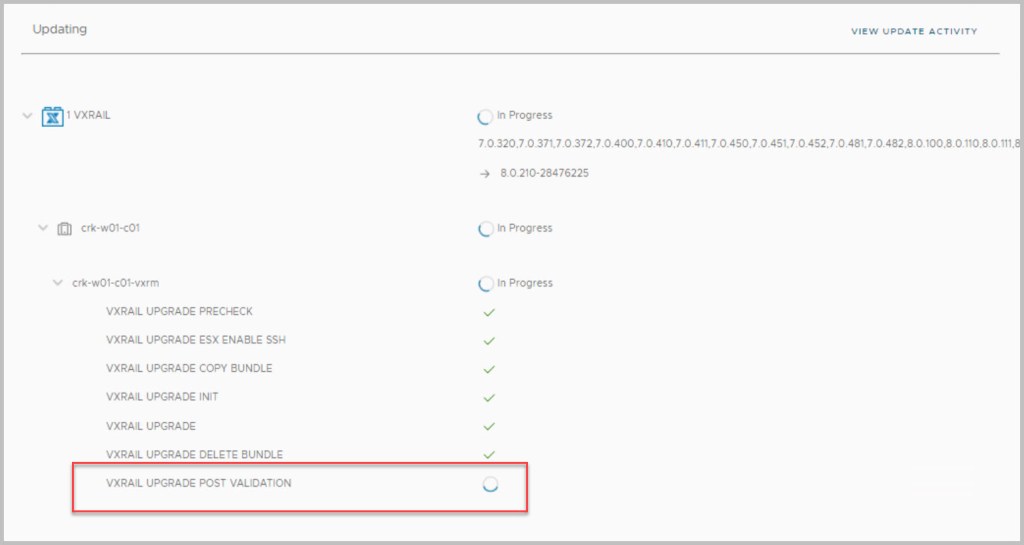Select VXRAIL UPGRADE ESX ENABLE SSH step

196,340
